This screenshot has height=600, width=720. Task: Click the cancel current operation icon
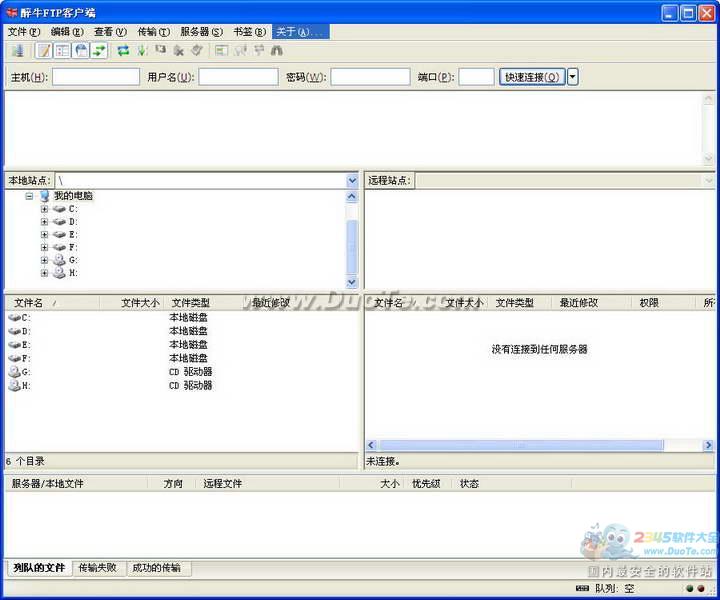point(160,50)
